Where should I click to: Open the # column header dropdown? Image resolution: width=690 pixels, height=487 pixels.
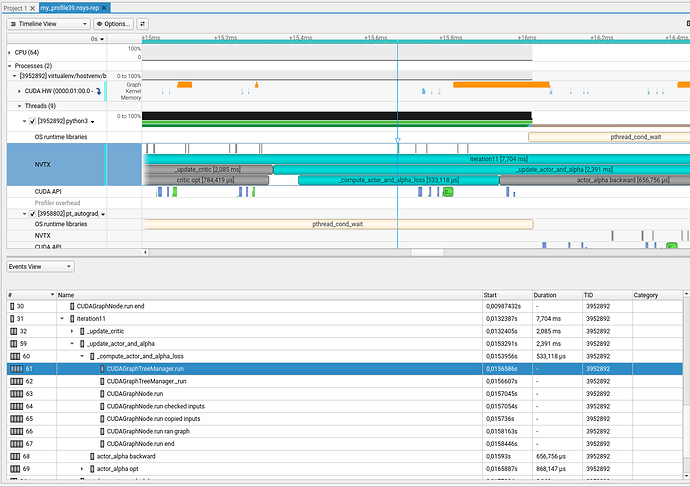[52, 295]
